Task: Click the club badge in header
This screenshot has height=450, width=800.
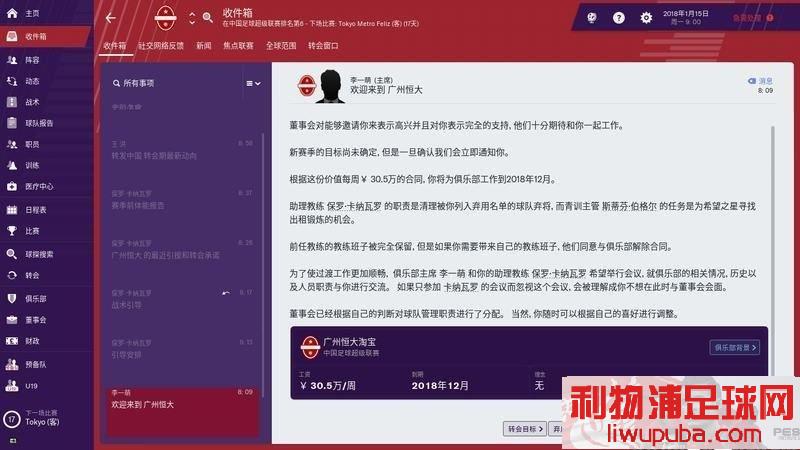Action: (165, 18)
